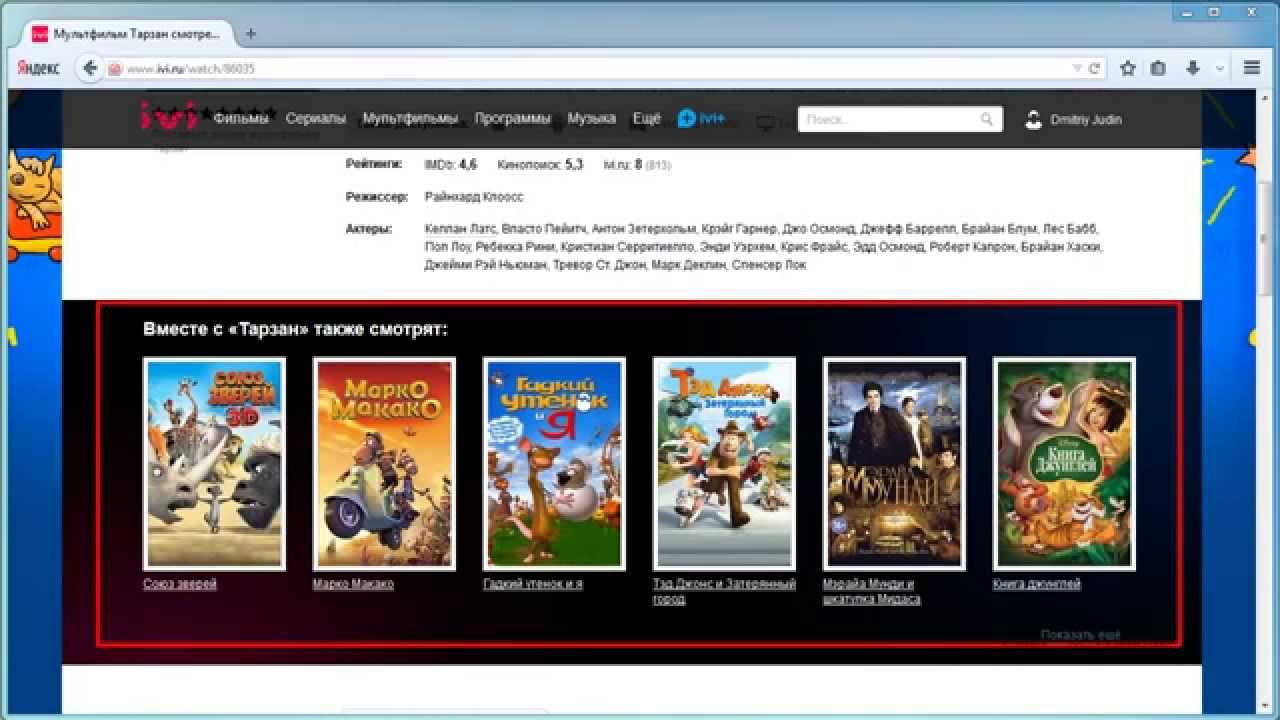Open a new browser tab
Viewport: 1280px width, 720px height.
tap(251, 33)
